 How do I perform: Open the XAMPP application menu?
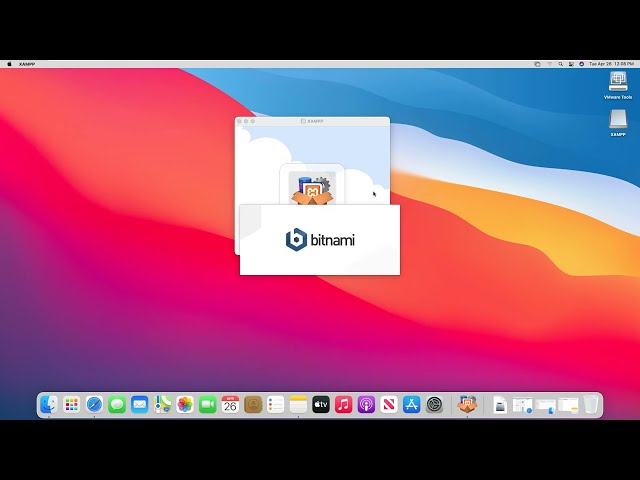[x=27, y=64]
